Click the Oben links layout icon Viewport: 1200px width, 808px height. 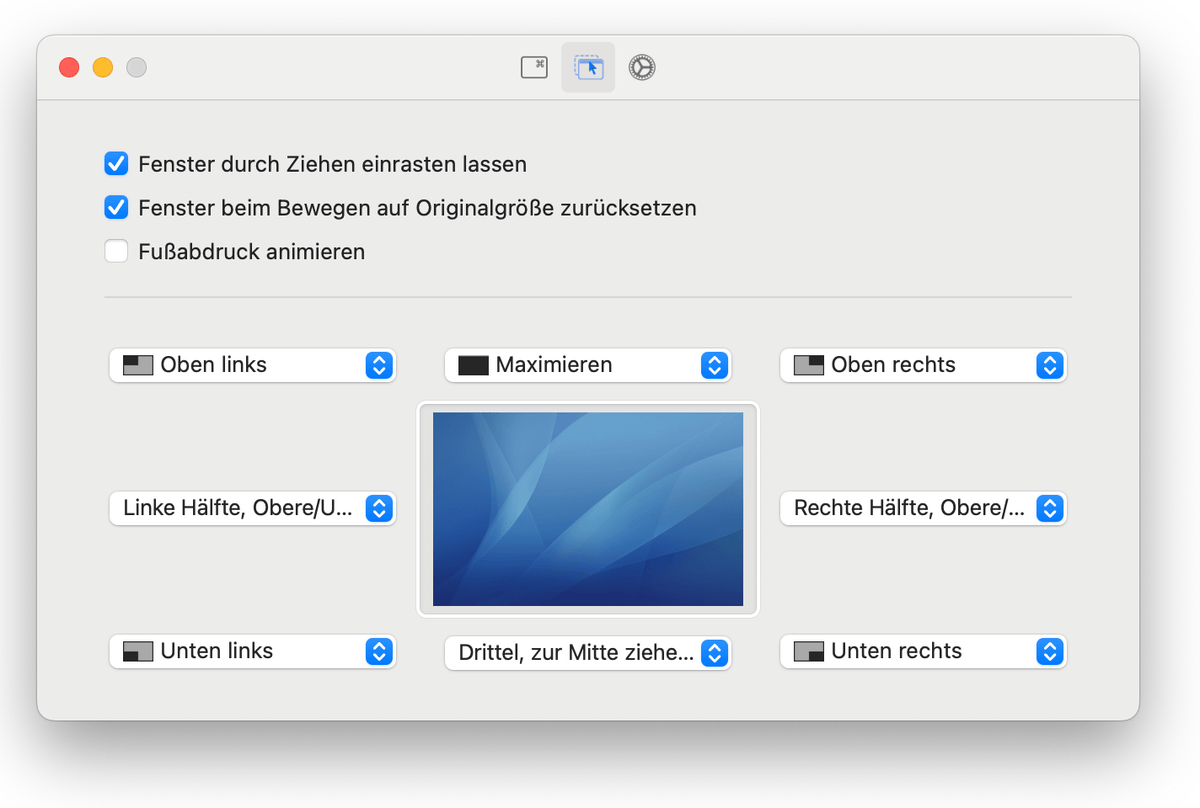coord(138,365)
